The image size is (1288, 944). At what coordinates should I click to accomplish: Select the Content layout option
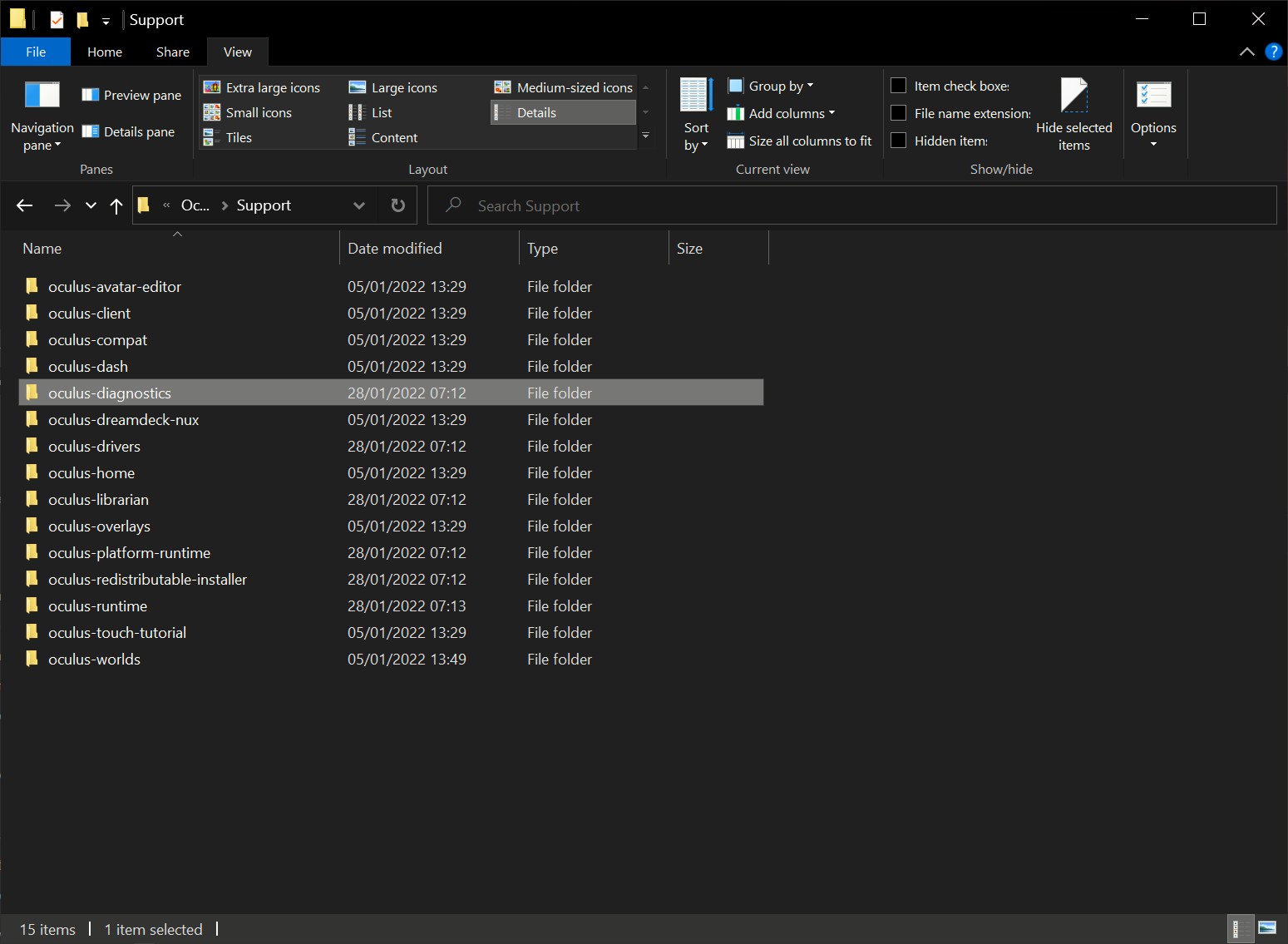click(x=384, y=138)
